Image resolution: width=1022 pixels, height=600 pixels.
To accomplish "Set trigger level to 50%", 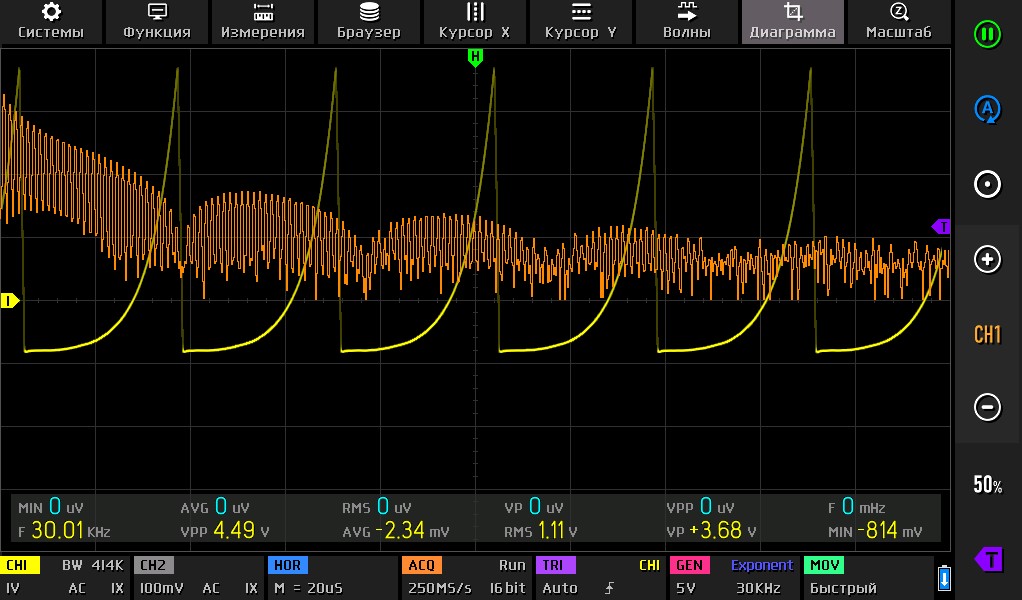I will 987,485.
